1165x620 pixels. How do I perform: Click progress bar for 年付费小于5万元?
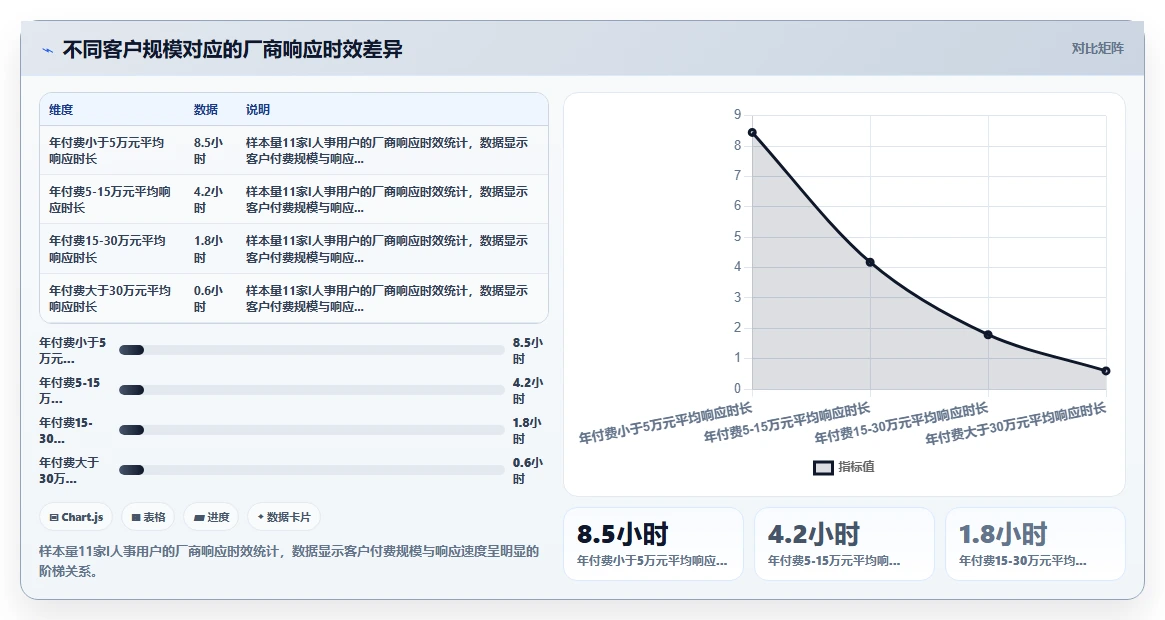pyautogui.click(x=311, y=350)
